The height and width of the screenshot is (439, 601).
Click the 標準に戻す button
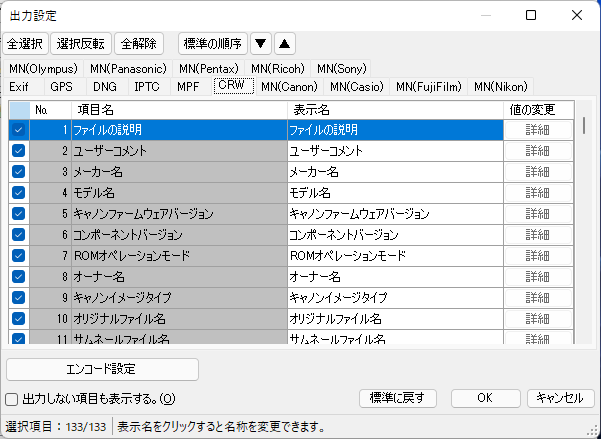point(398,398)
